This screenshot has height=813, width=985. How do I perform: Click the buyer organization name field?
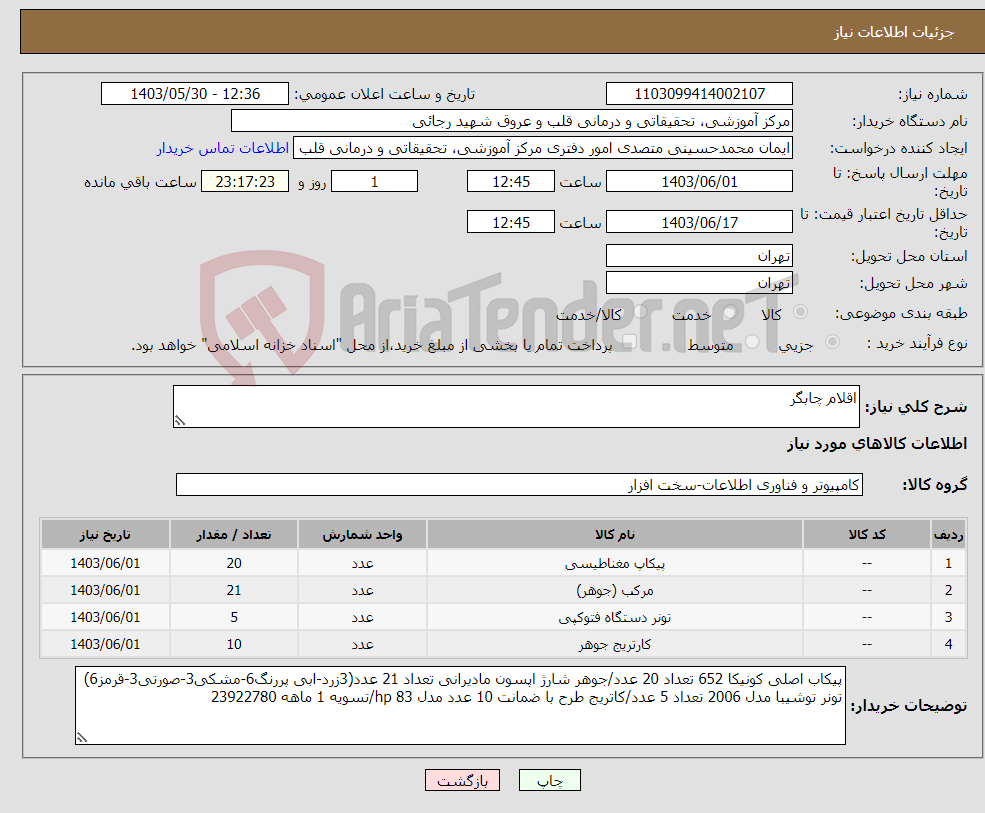(511, 121)
